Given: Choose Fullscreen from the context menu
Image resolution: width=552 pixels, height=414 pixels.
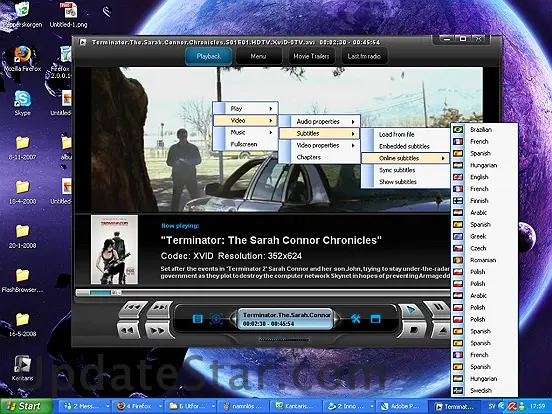Looking at the screenshot, I should 246,144.
